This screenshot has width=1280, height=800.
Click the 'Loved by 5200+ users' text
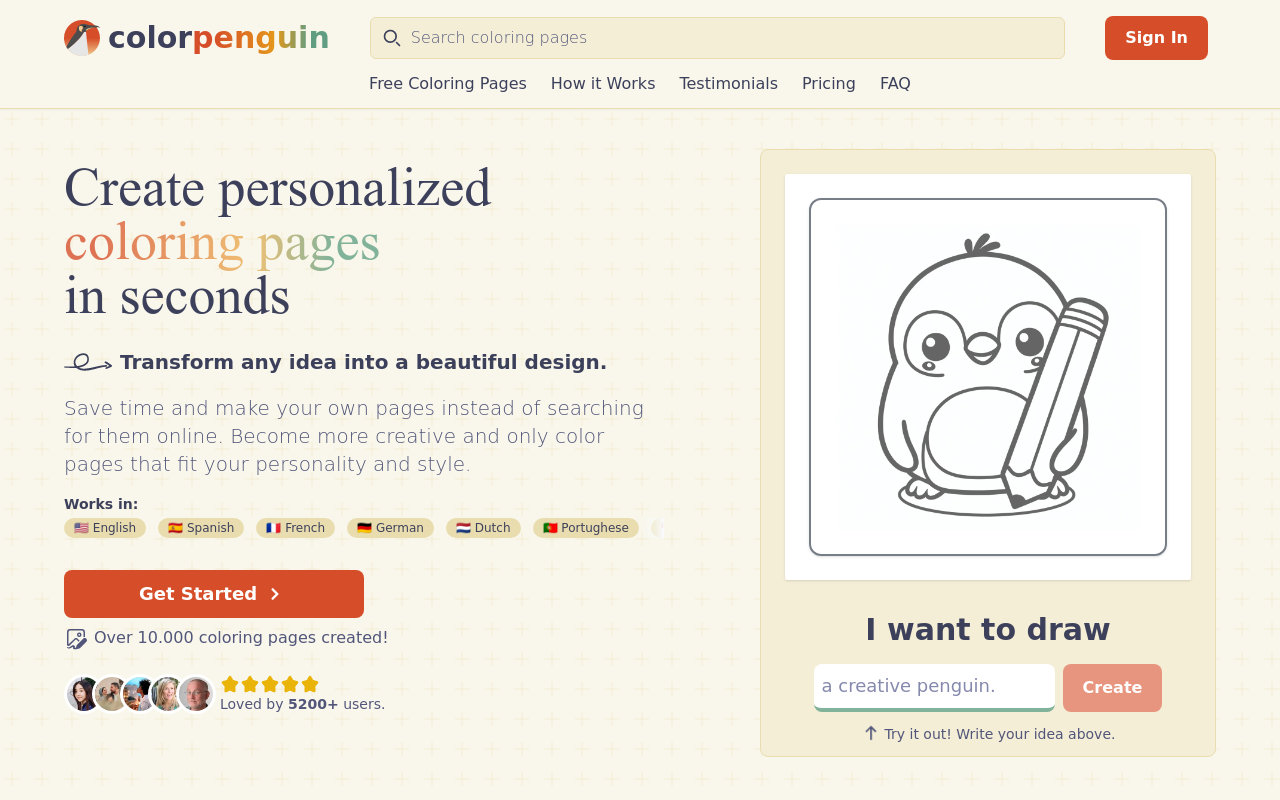coord(303,704)
